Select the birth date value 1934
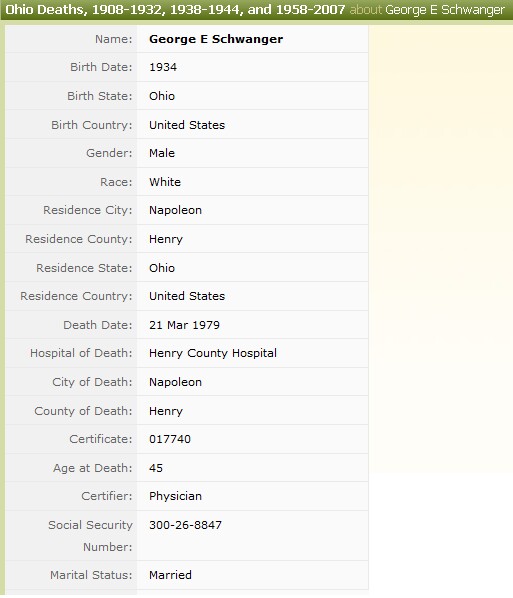The height and width of the screenshot is (598, 513). (163, 67)
